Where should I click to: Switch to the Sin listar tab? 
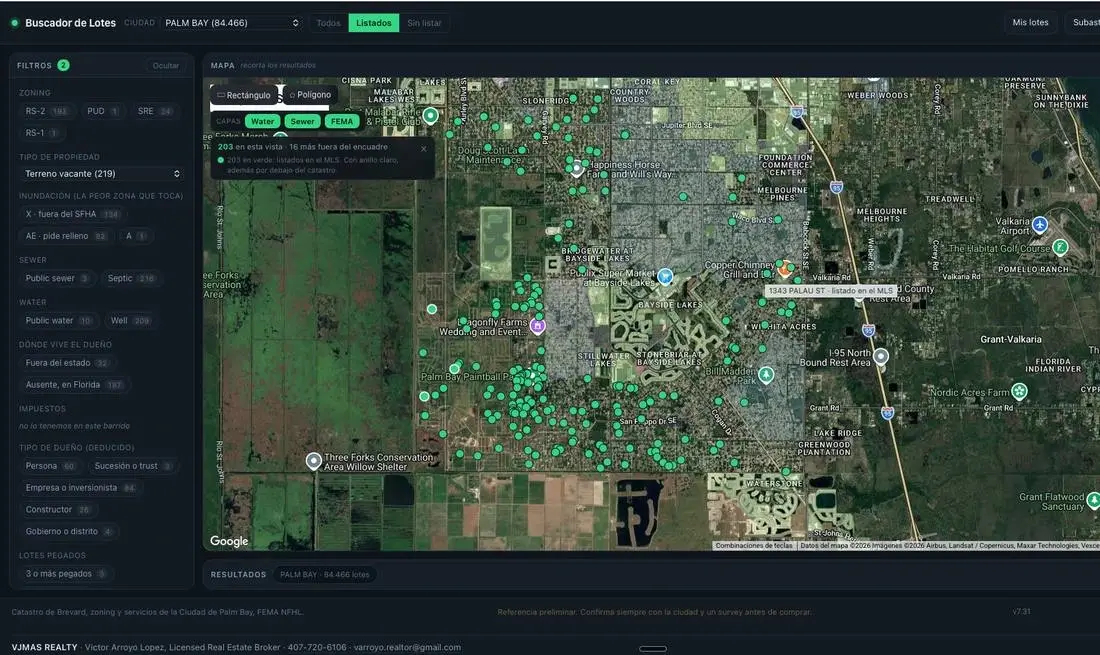click(424, 23)
